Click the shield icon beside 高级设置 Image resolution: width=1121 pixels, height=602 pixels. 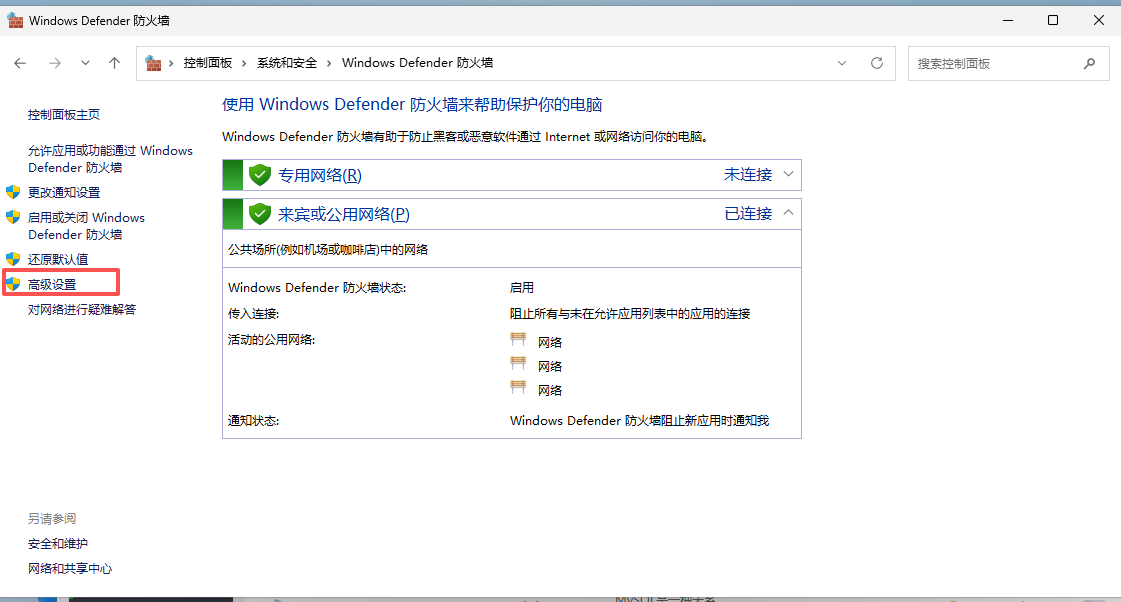pyautogui.click(x=13, y=284)
